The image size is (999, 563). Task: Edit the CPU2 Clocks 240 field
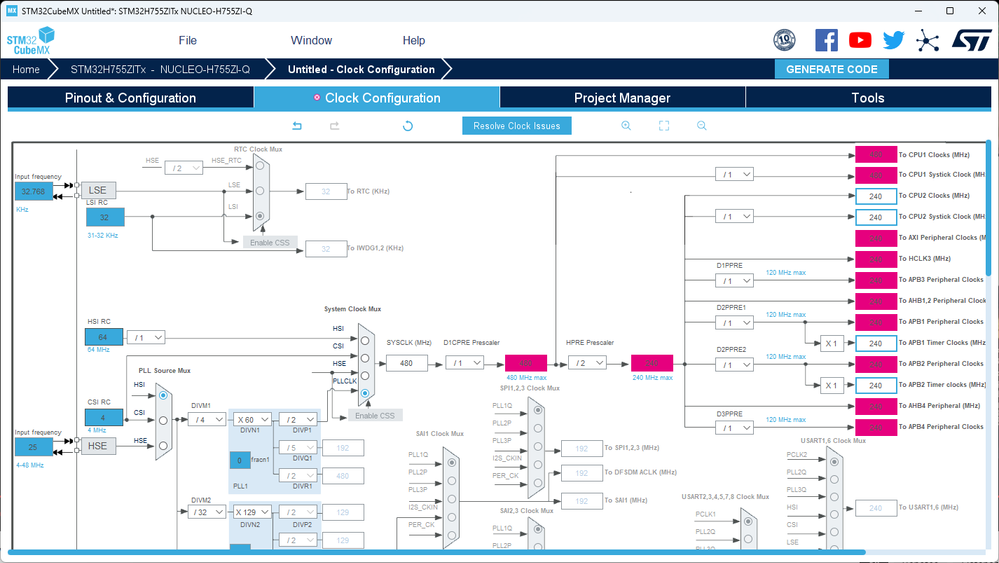point(876,196)
